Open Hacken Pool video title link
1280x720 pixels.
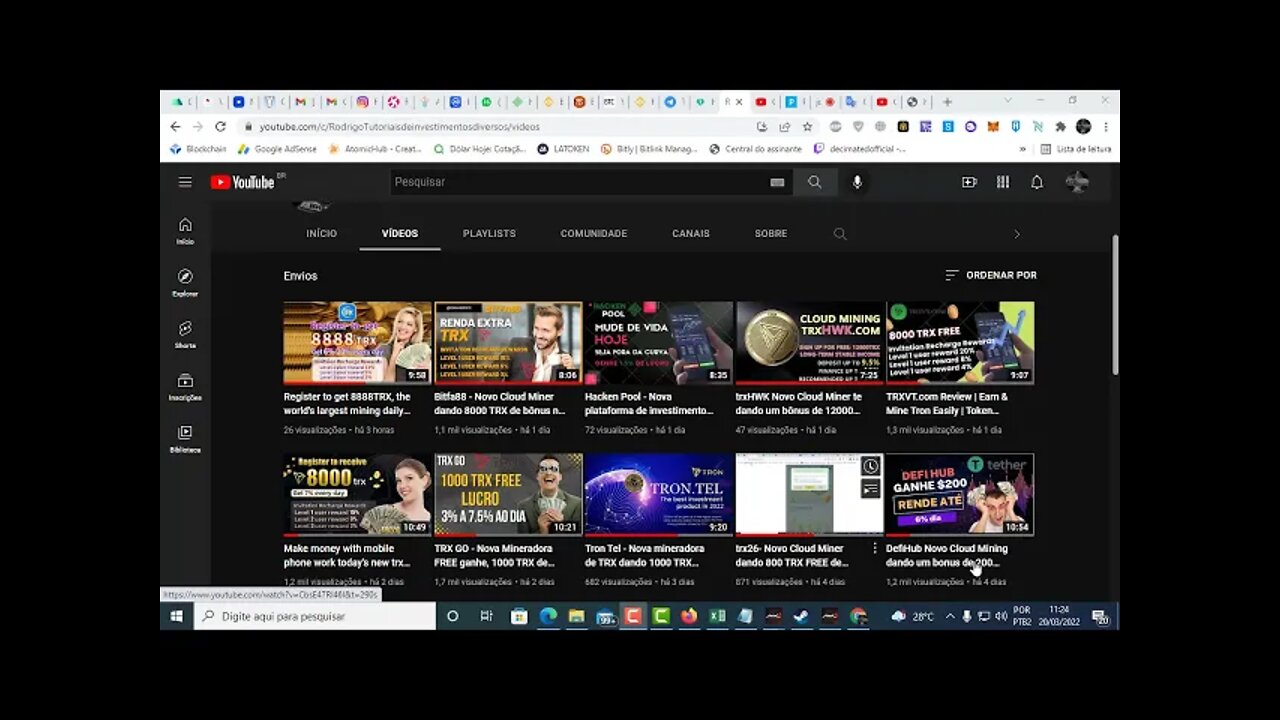coord(649,403)
